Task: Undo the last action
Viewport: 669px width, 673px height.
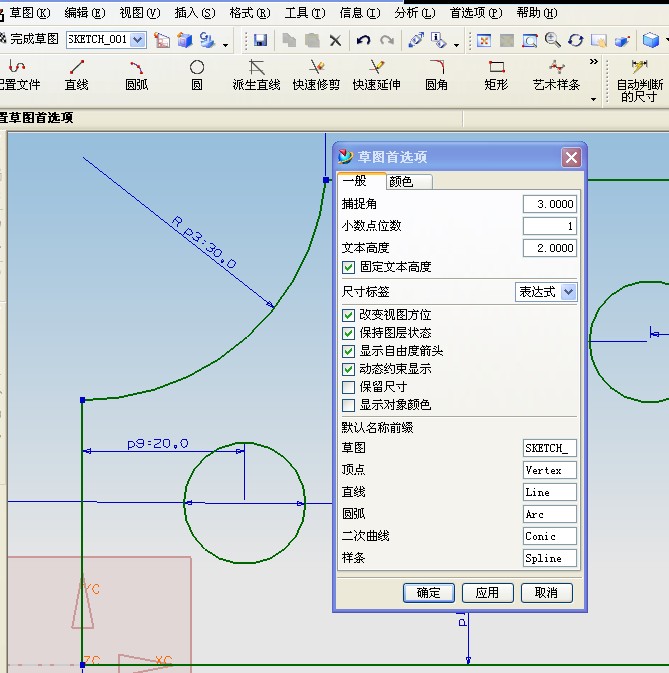Action: (x=363, y=40)
